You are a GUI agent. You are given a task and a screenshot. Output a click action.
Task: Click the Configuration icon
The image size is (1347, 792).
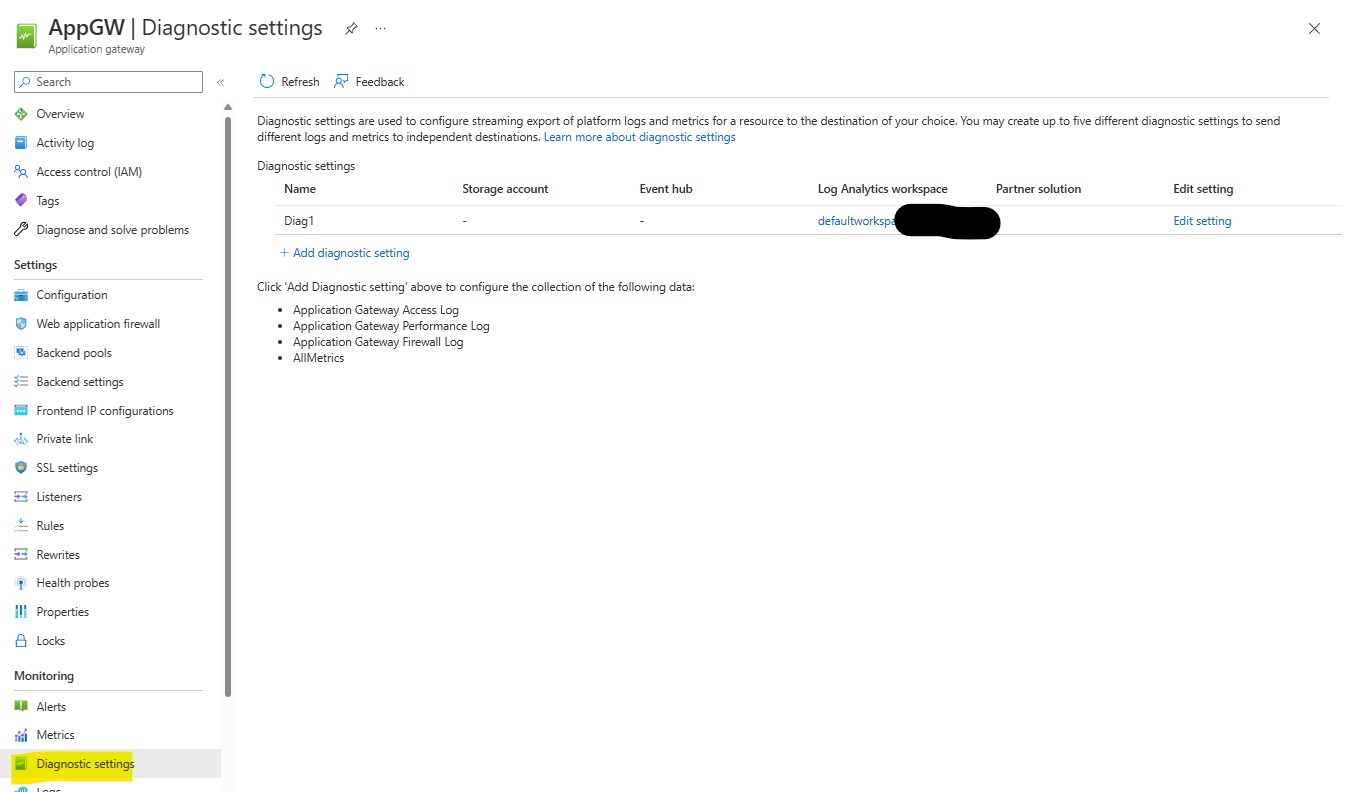click(x=21, y=295)
